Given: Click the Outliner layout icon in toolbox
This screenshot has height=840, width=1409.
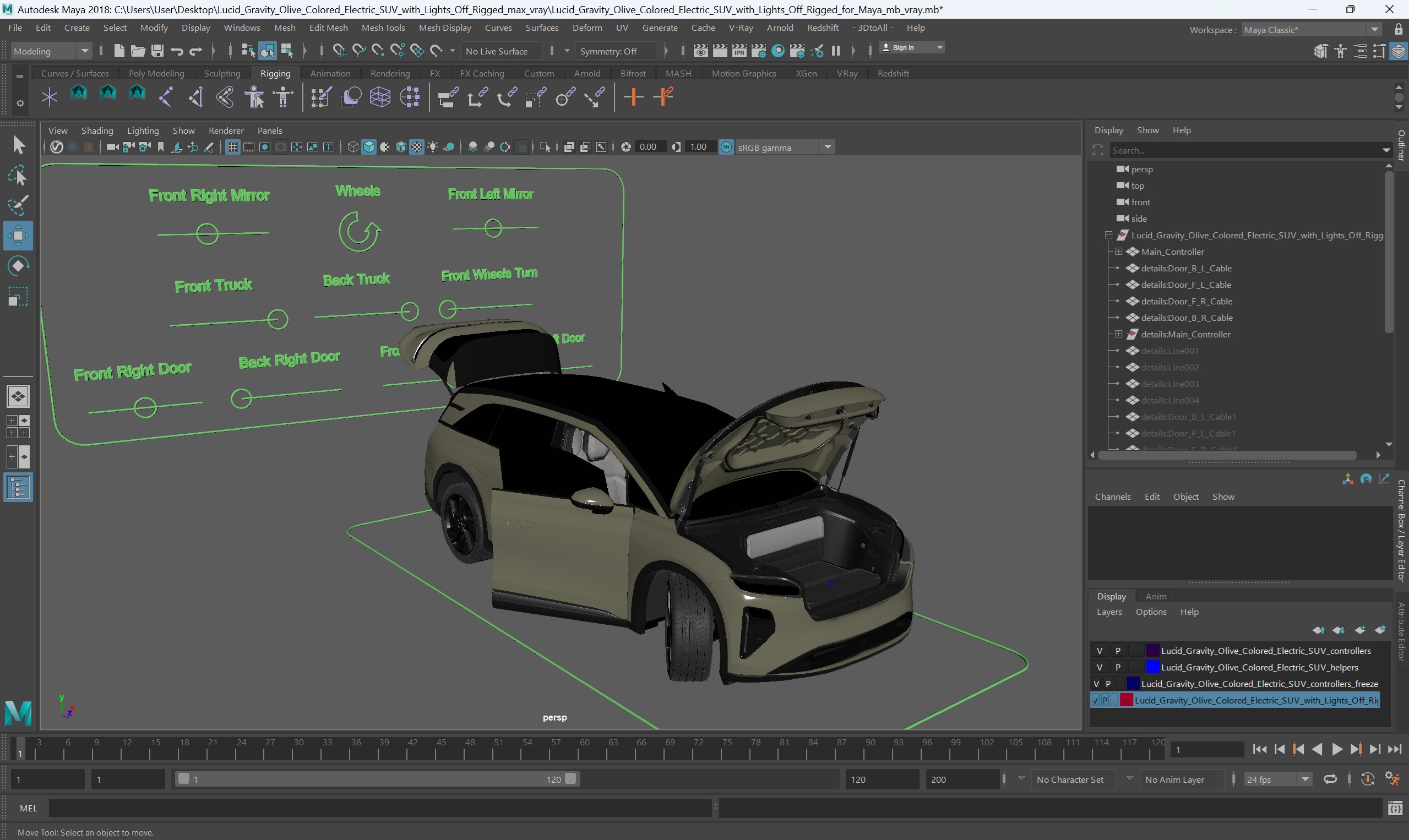Looking at the screenshot, I should (x=18, y=487).
